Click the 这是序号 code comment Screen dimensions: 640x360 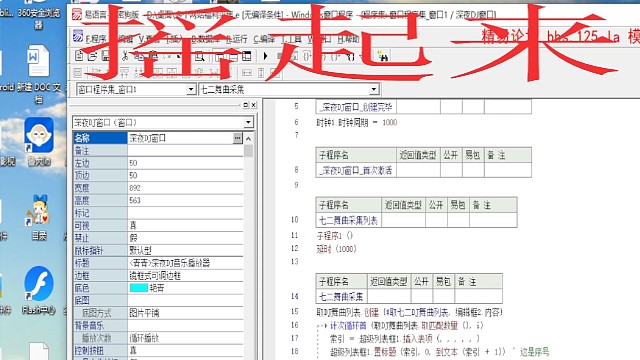(534, 351)
